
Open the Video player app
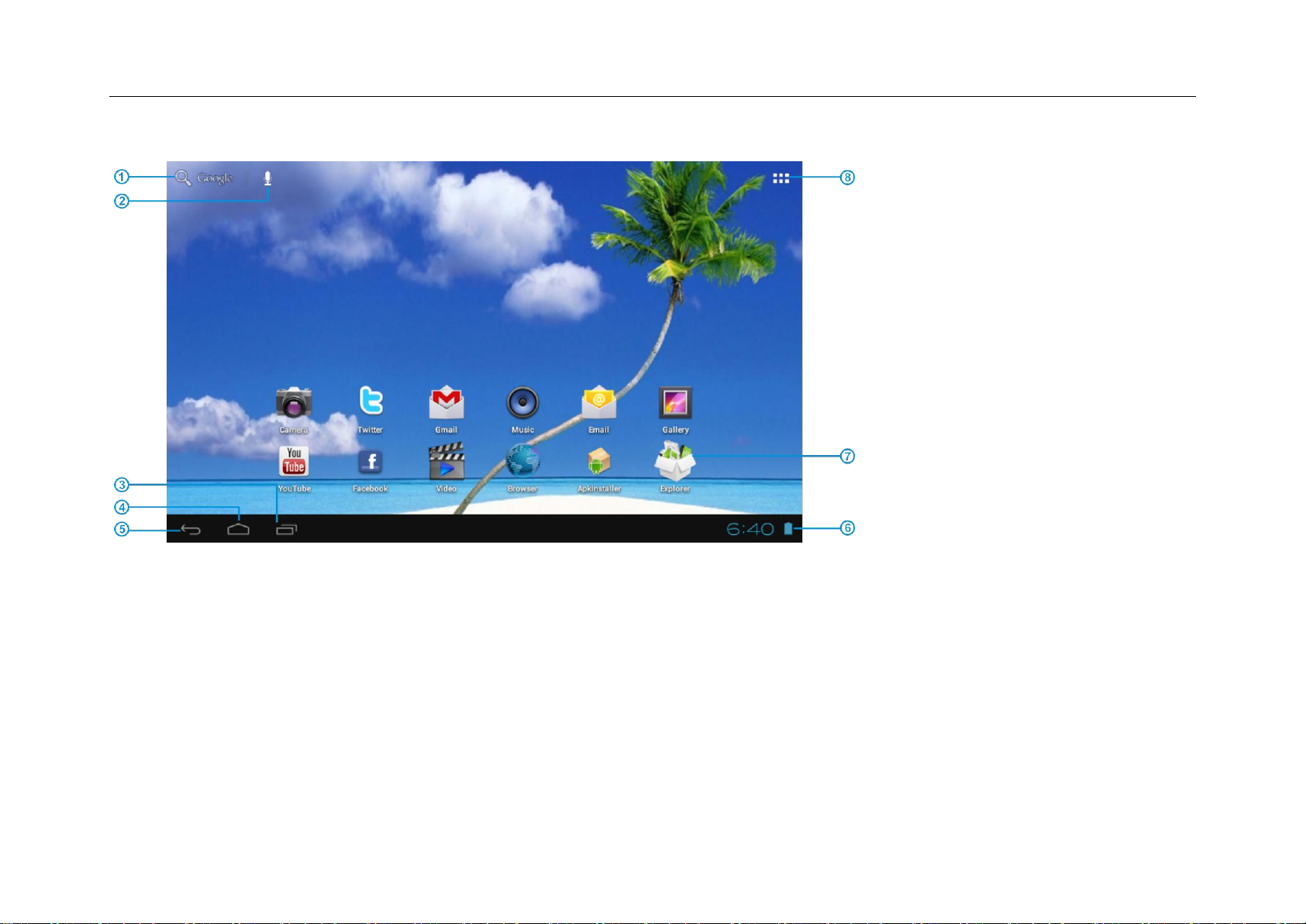coord(446,463)
